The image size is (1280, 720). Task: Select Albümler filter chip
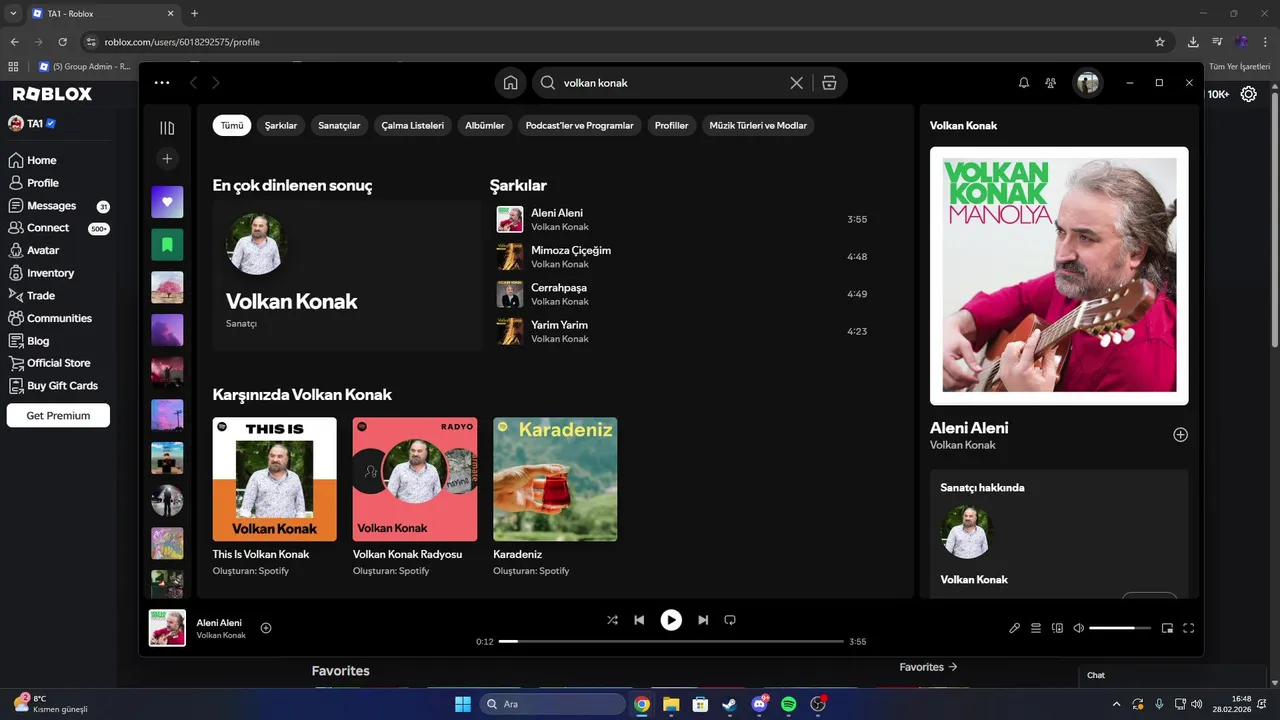tap(485, 126)
